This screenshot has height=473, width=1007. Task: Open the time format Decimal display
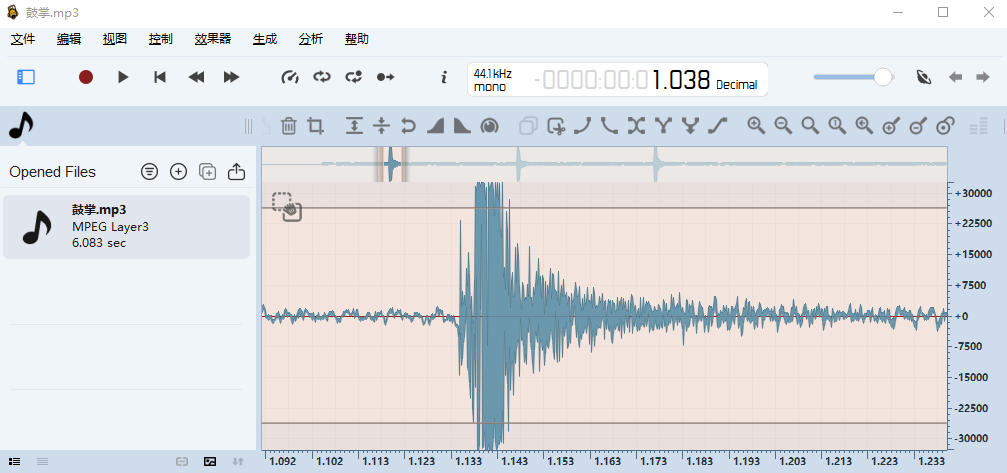pyautogui.click(x=737, y=85)
